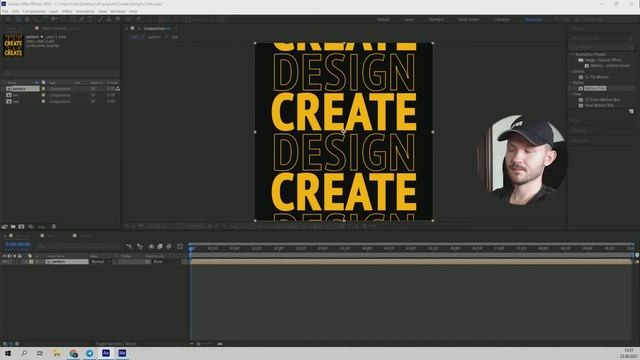
Task: Open the Normal blending mode dropdown
Action: click(x=100, y=262)
